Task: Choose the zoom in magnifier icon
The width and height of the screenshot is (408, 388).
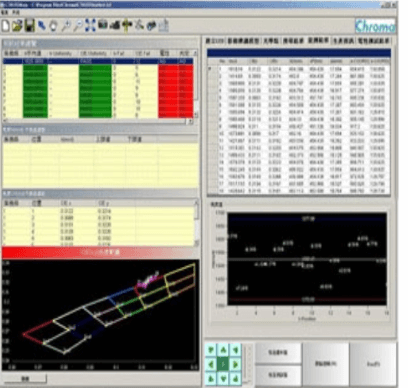Action: coord(66,26)
